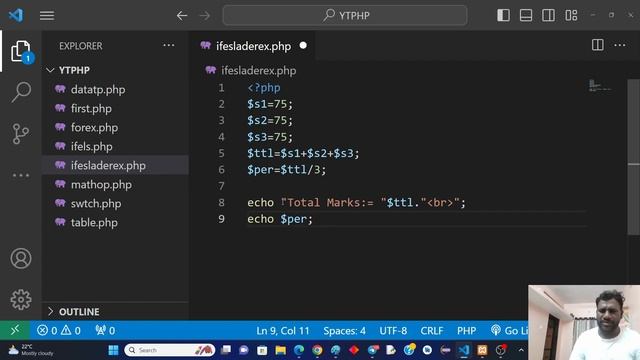This screenshot has height=360, width=640.
Task: Click code line echo $per;
Action: pos(280,219)
